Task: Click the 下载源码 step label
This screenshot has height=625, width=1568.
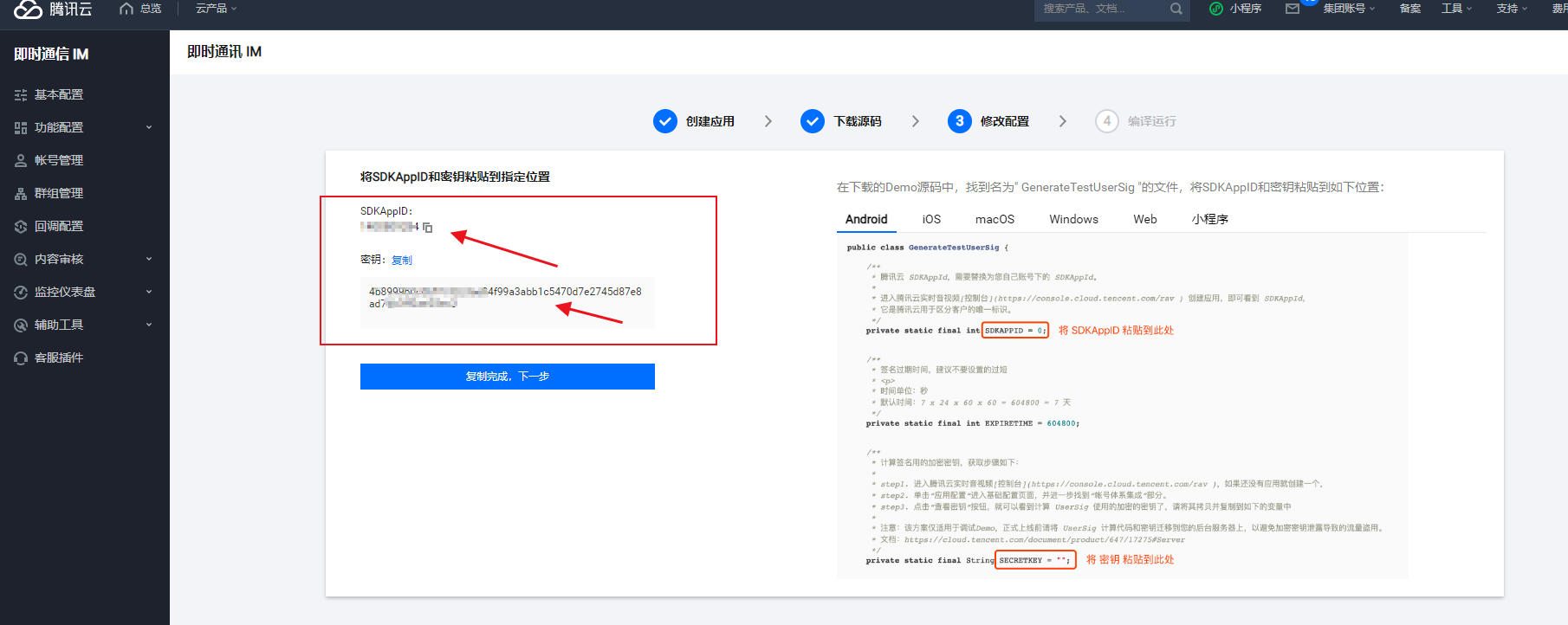Action: 858,121
